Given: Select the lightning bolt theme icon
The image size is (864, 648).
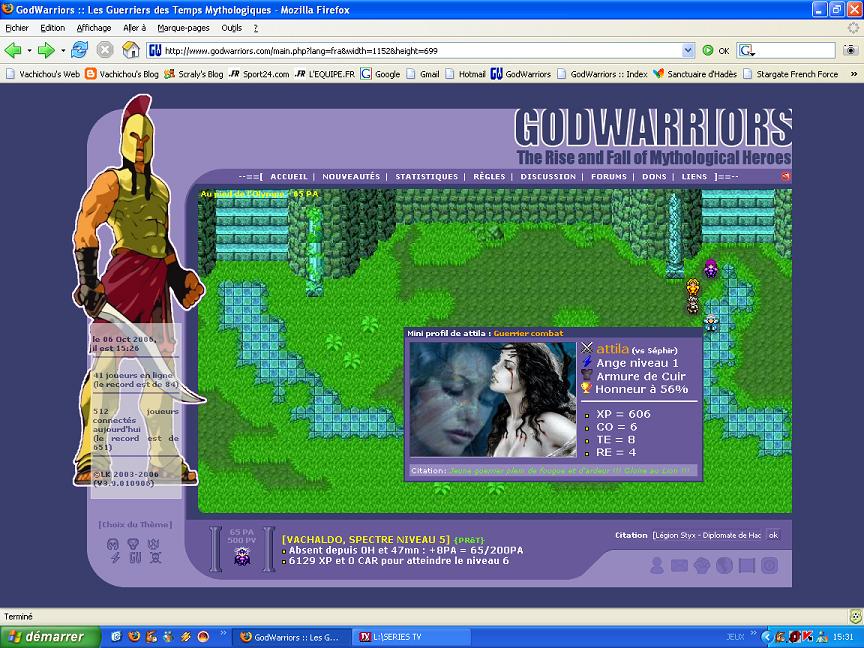Looking at the screenshot, I should [115, 558].
